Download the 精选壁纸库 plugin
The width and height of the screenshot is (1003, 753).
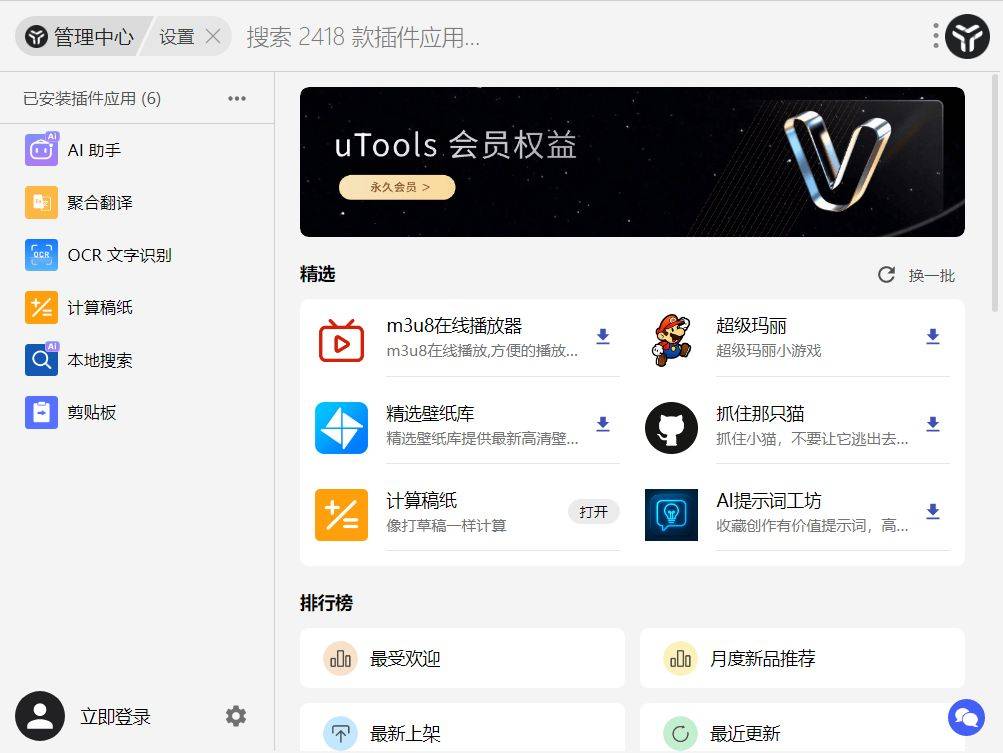603,424
